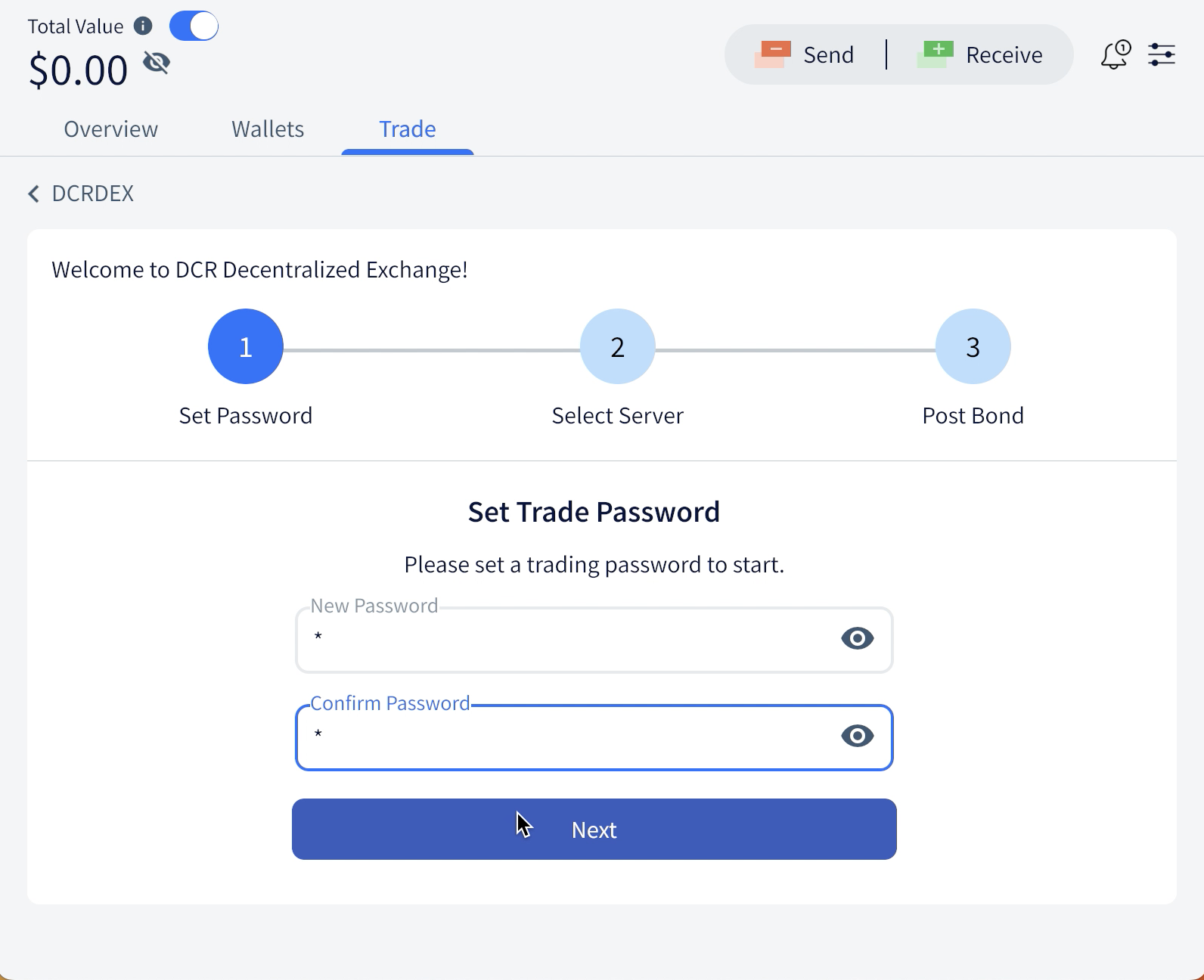Reveal the New Password with its eye toggle
1204x980 pixels.
pos(857,639)
